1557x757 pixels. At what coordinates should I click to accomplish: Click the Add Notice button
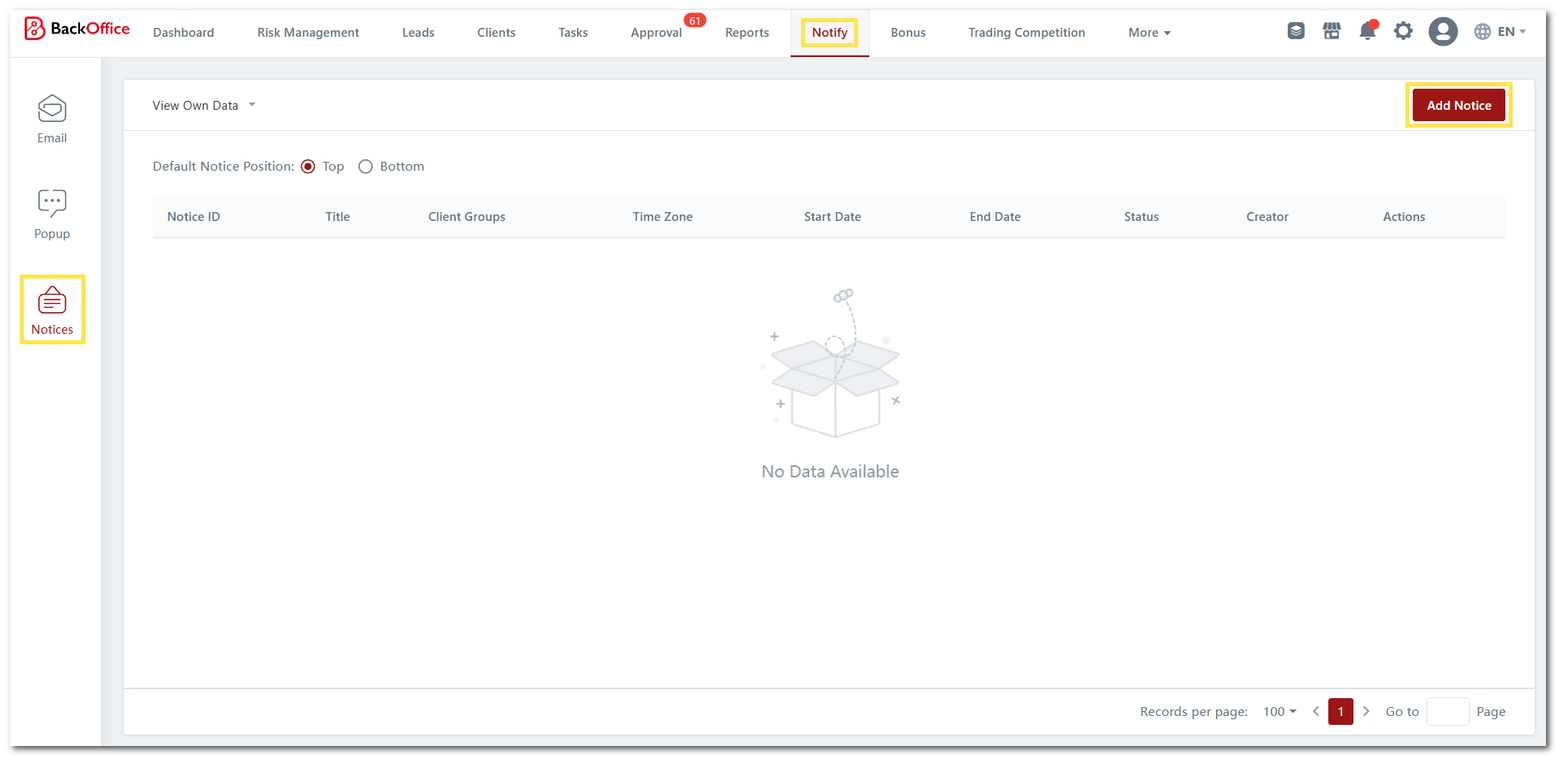pyautogui.click(x=1458, y=105)
